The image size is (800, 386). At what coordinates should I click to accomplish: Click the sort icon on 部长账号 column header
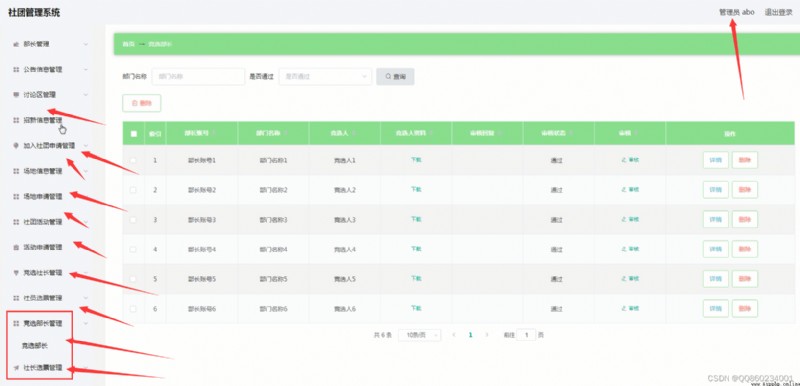[x=213, y=133]
